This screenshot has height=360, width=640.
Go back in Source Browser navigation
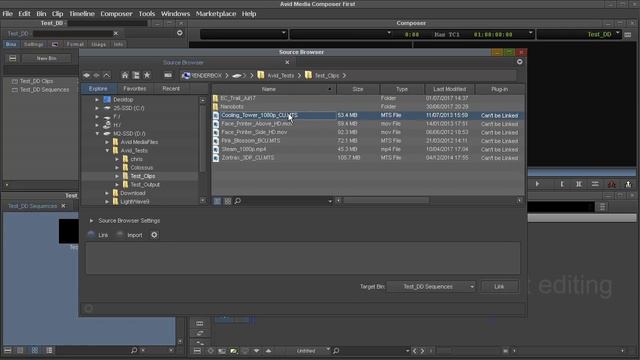tap(86, 76)
